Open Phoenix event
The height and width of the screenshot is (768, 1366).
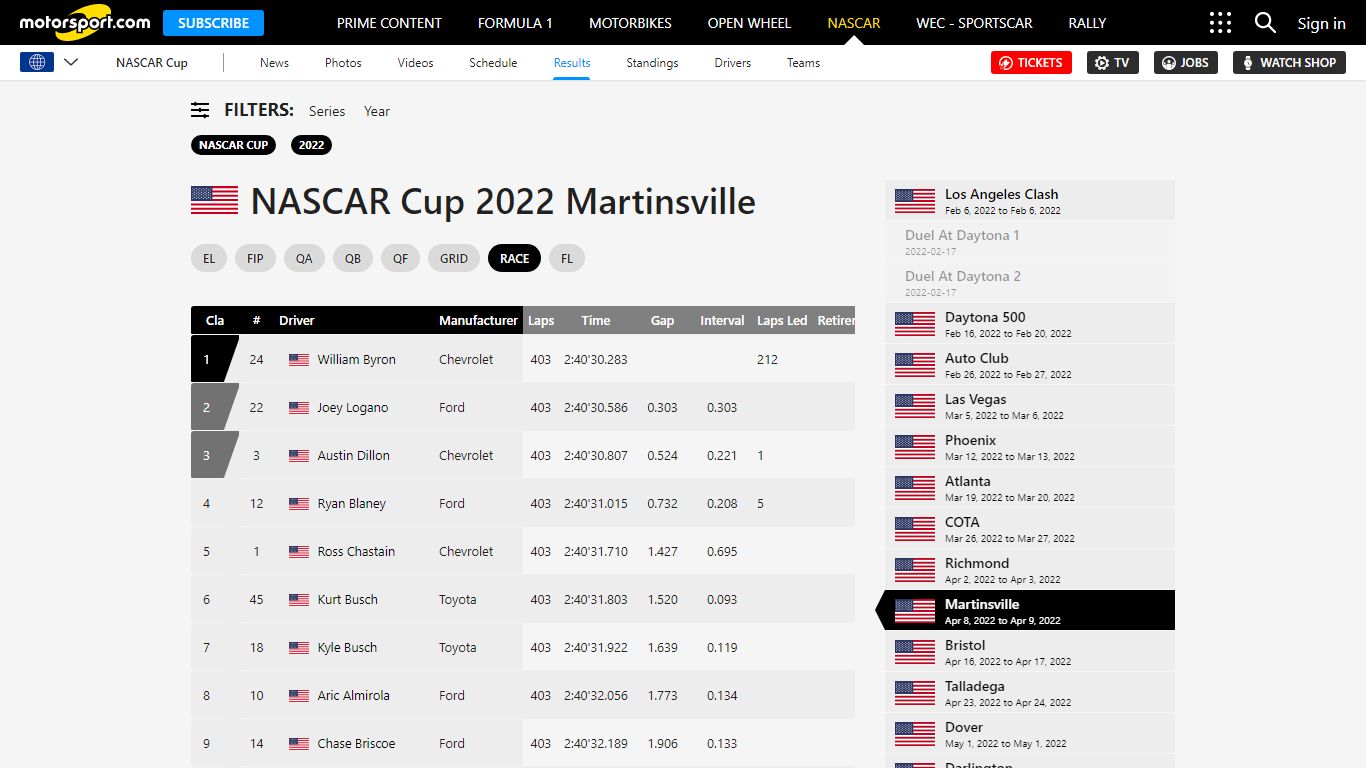(1030, 446)
